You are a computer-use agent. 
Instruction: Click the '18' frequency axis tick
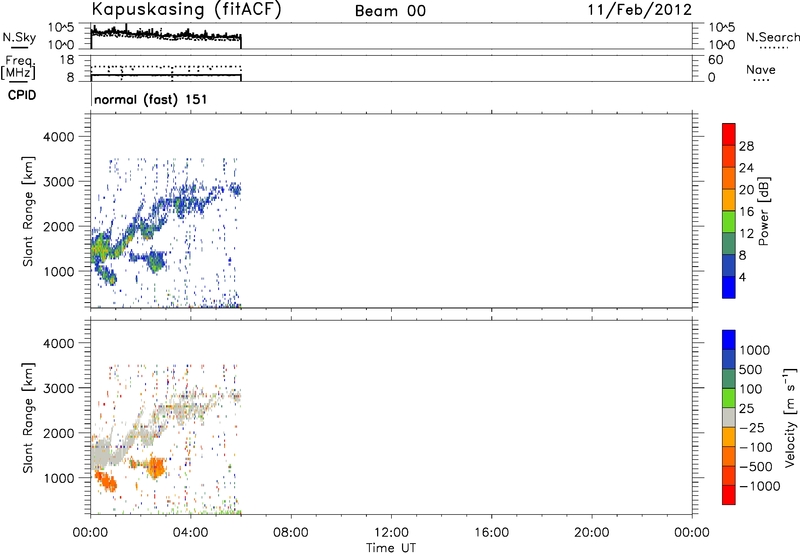[67, 60]
